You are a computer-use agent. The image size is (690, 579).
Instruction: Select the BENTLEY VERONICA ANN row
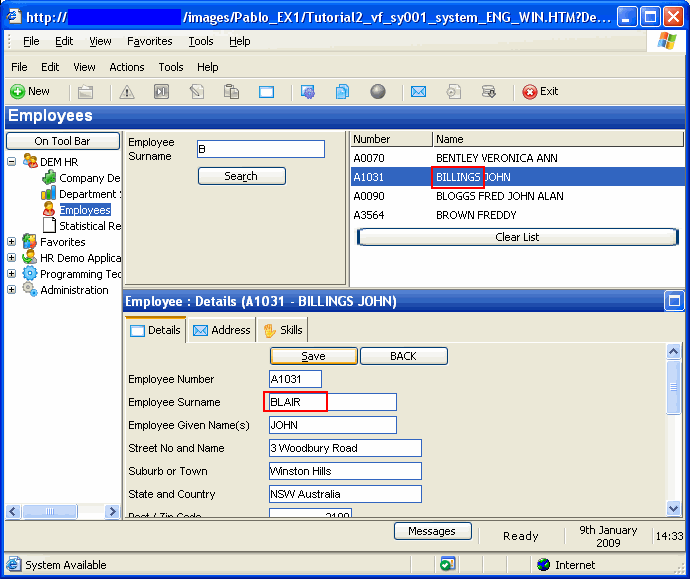[x=517, y=158]
